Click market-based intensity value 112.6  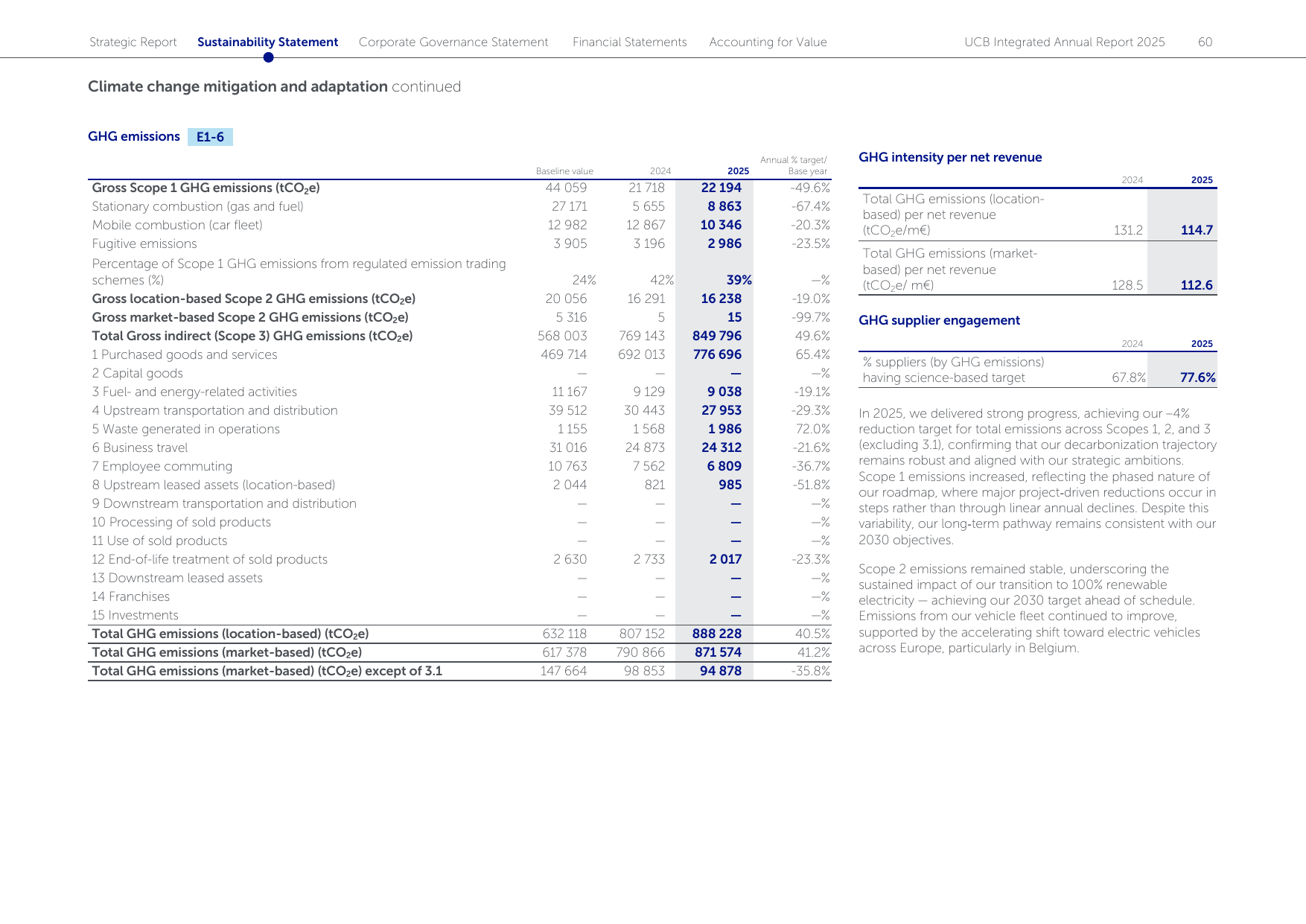1197,285
